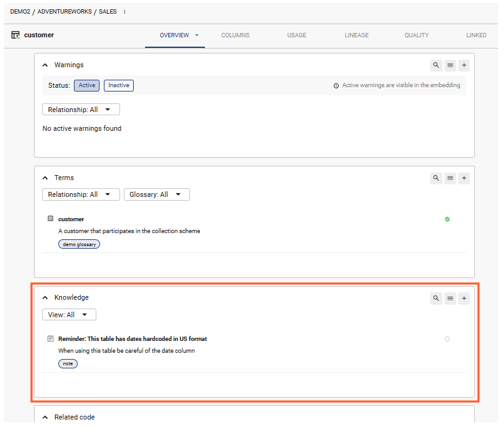The width and height of the screenshot is (504, 428).
Task: Open the Glossary: All dropdown
Action: pyautogui.click(x=157, y=194)
